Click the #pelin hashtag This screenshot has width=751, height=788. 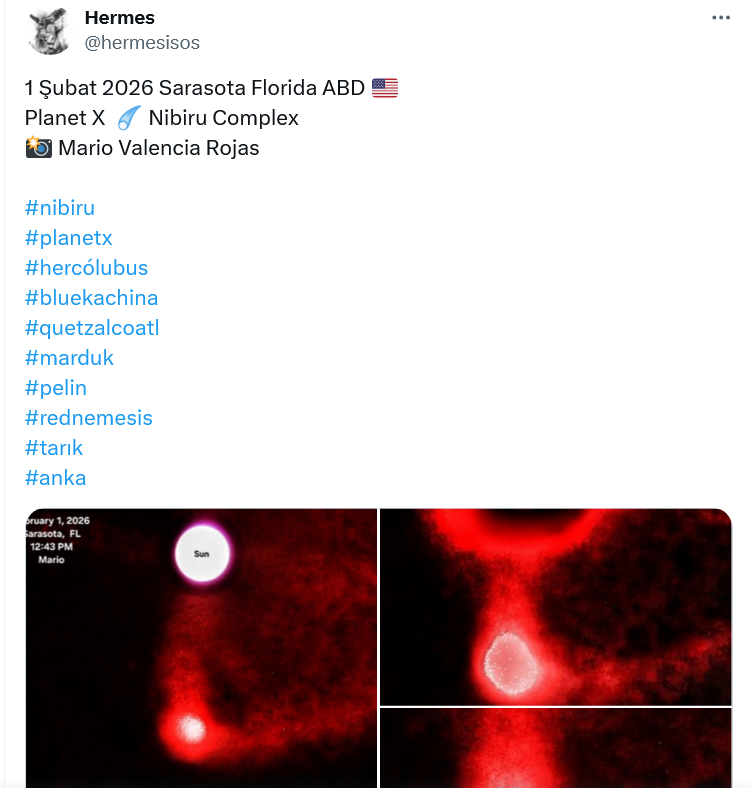[x=56, y=388]
